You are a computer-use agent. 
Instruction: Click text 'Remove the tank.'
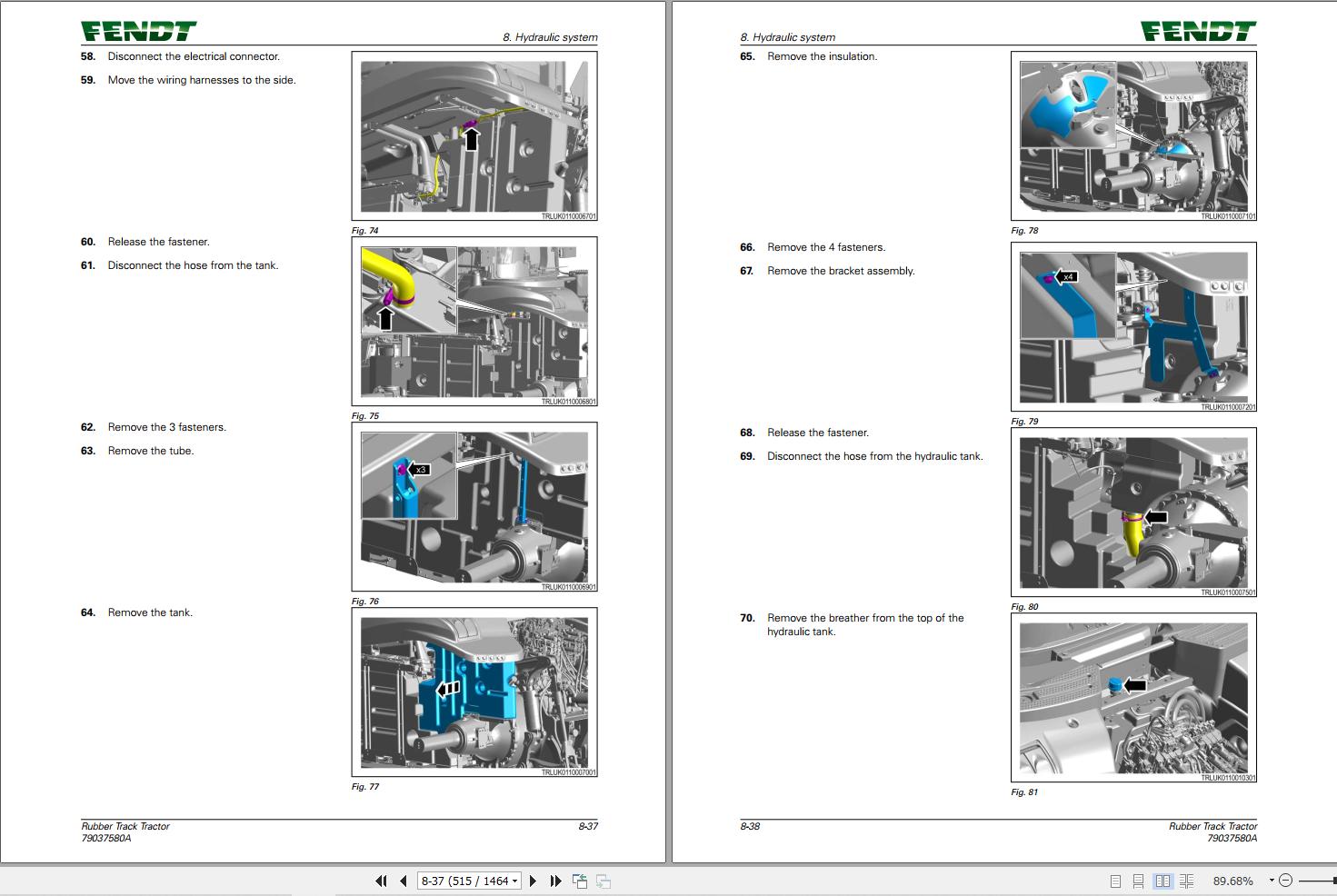coord(150,612)
